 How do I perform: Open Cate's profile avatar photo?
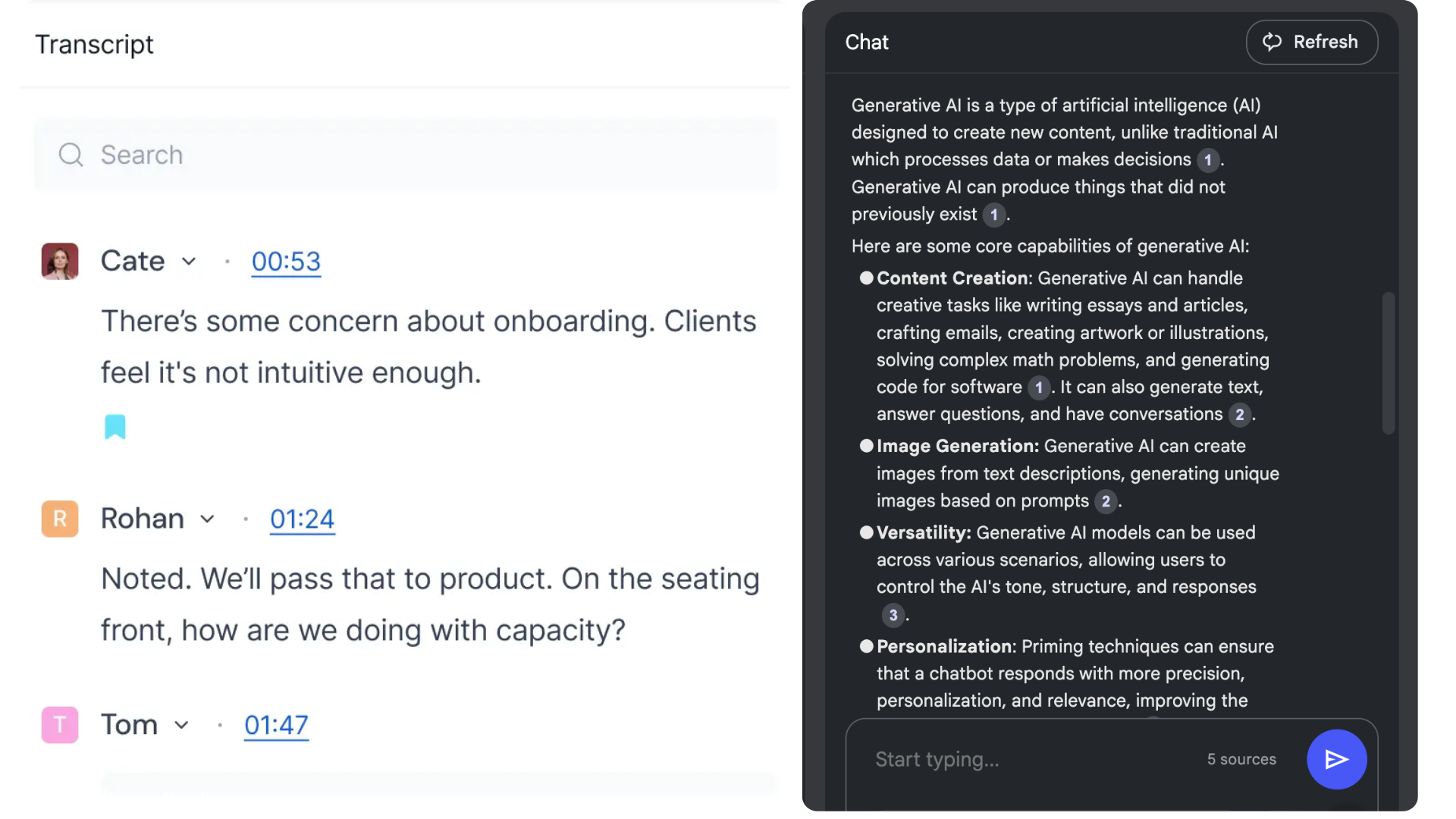60,261
